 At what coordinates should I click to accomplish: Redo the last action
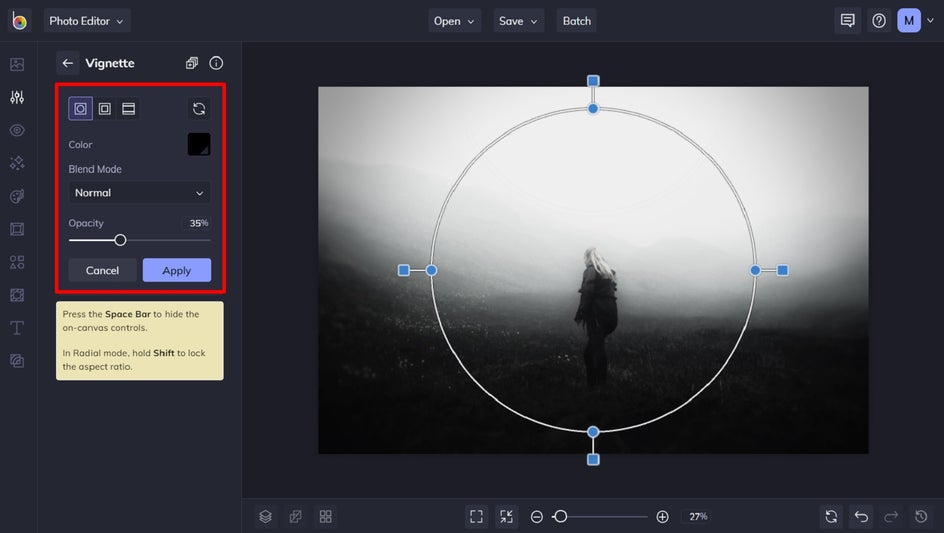[891, 516]
